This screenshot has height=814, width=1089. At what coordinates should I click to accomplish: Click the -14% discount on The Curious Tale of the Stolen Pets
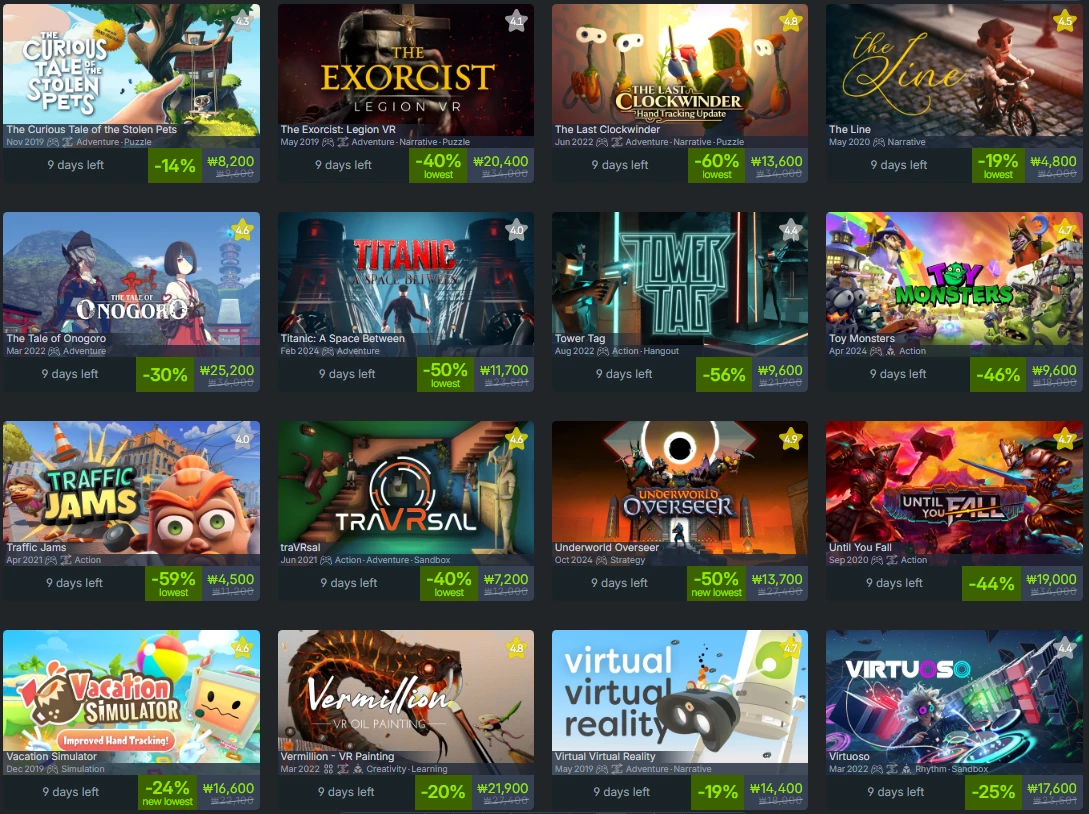pos(174,165)
